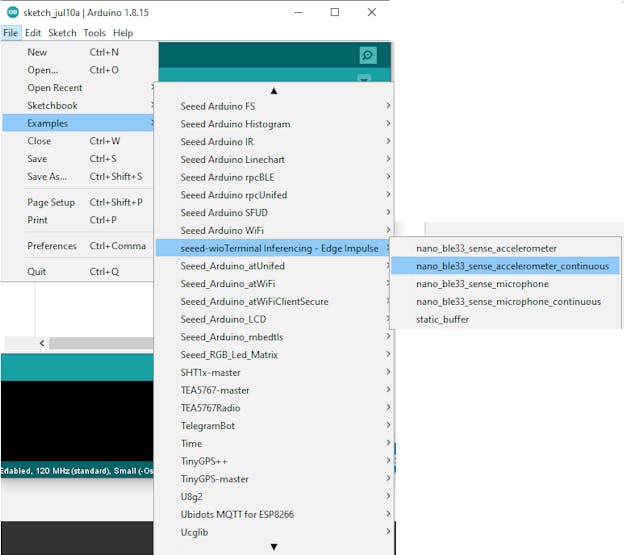Click Quit in the File menu

tap(37, 272)
